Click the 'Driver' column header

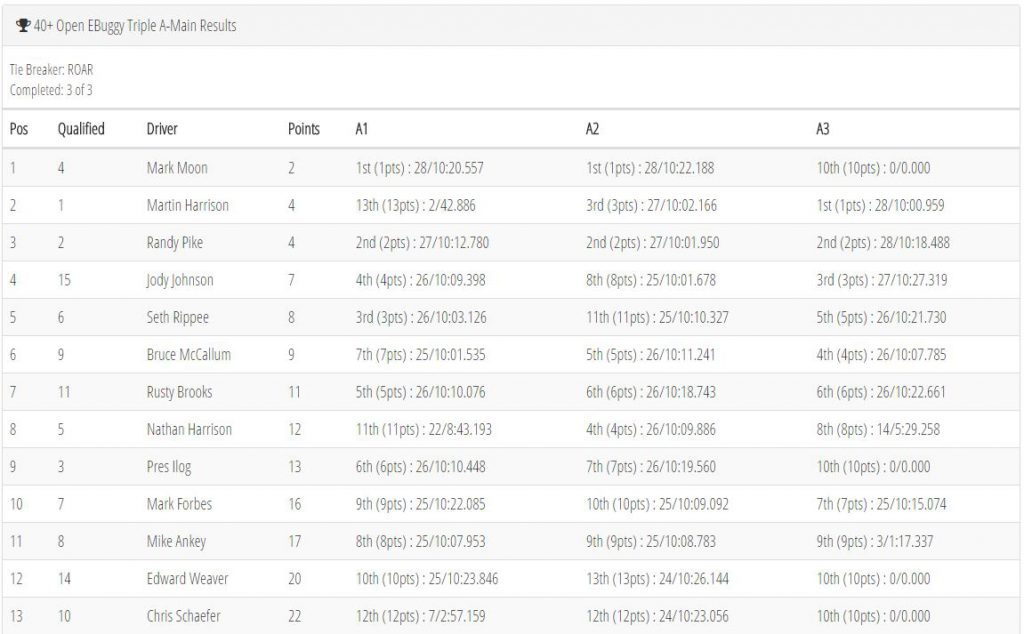[162, 129]
